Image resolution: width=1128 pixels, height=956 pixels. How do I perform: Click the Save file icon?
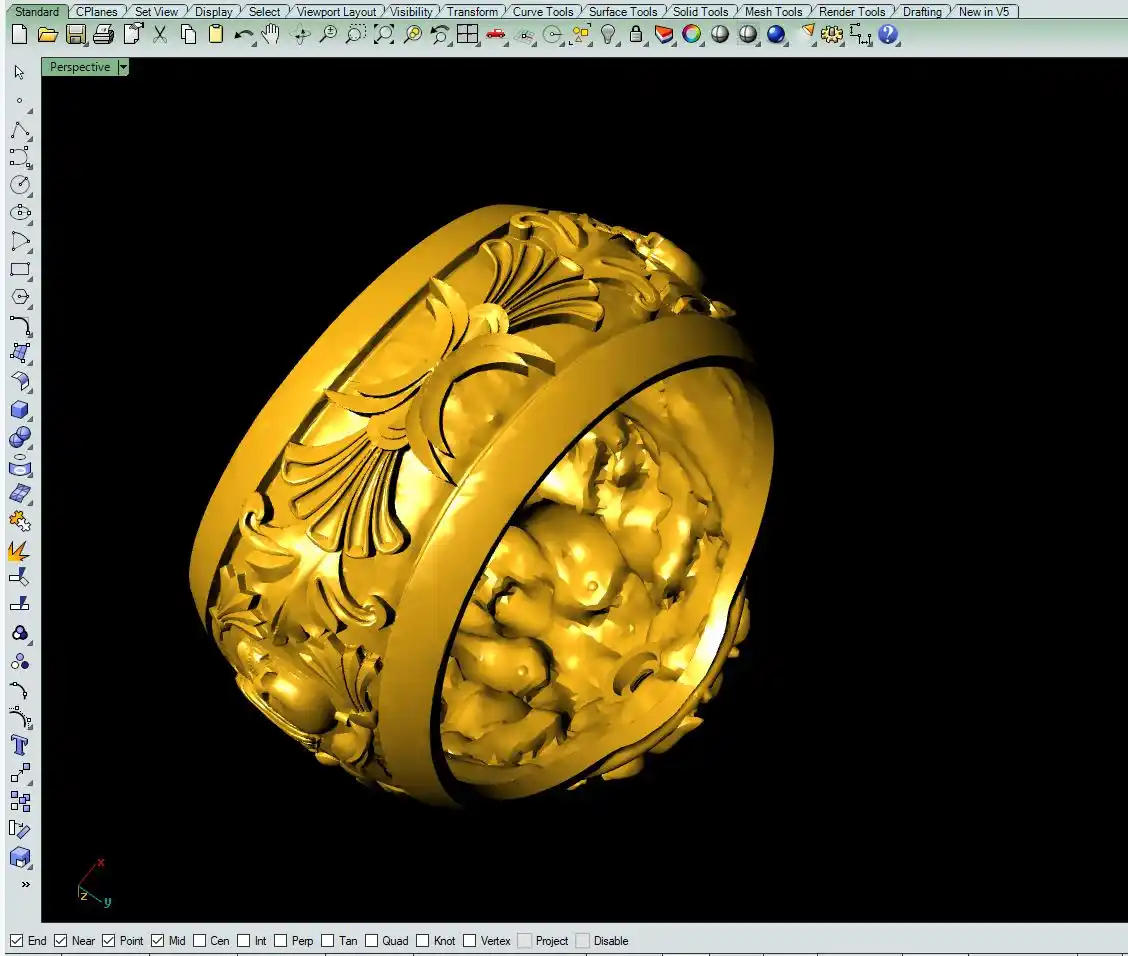click(76, 35)
